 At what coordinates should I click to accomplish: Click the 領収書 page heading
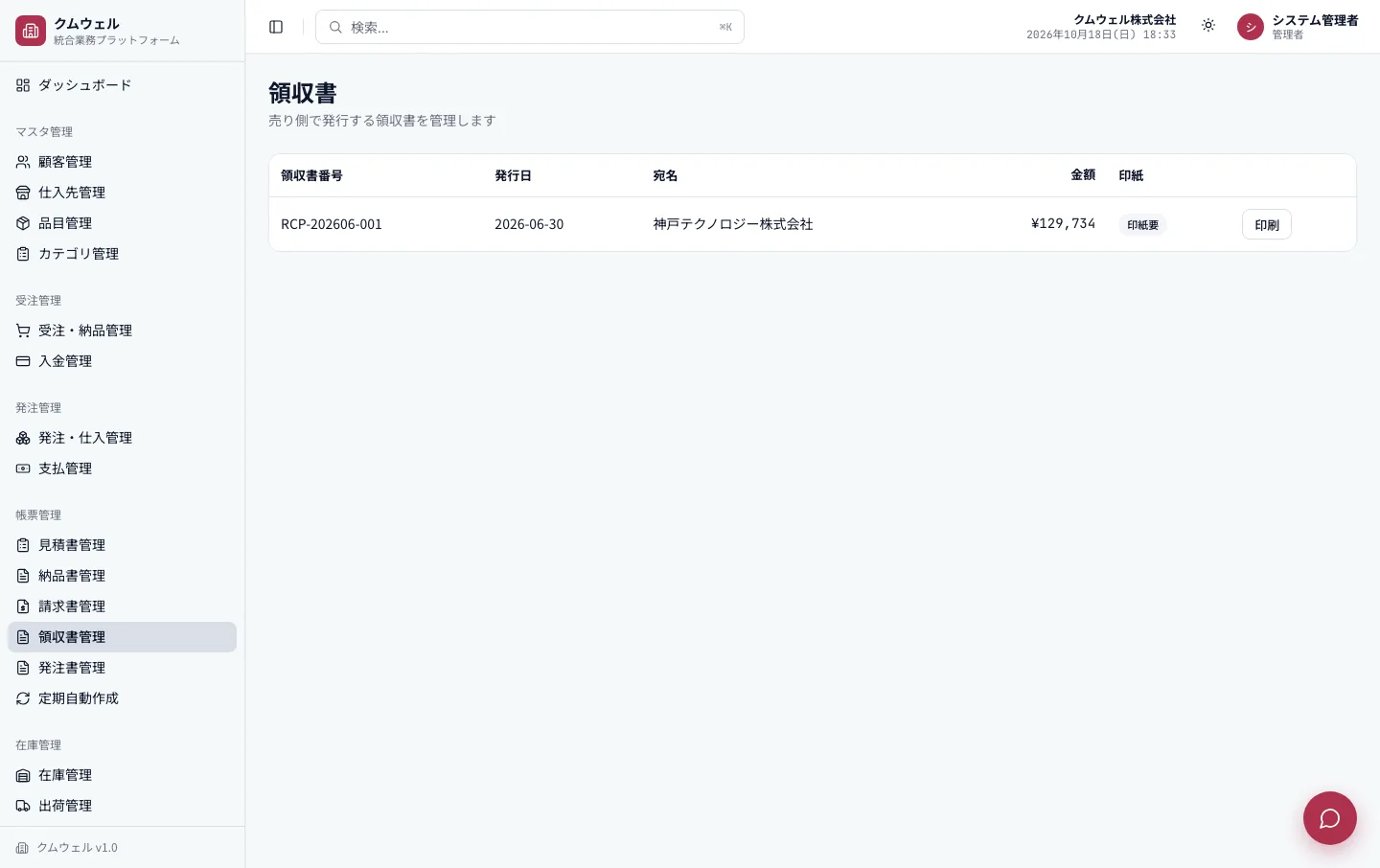click(303, 93)
